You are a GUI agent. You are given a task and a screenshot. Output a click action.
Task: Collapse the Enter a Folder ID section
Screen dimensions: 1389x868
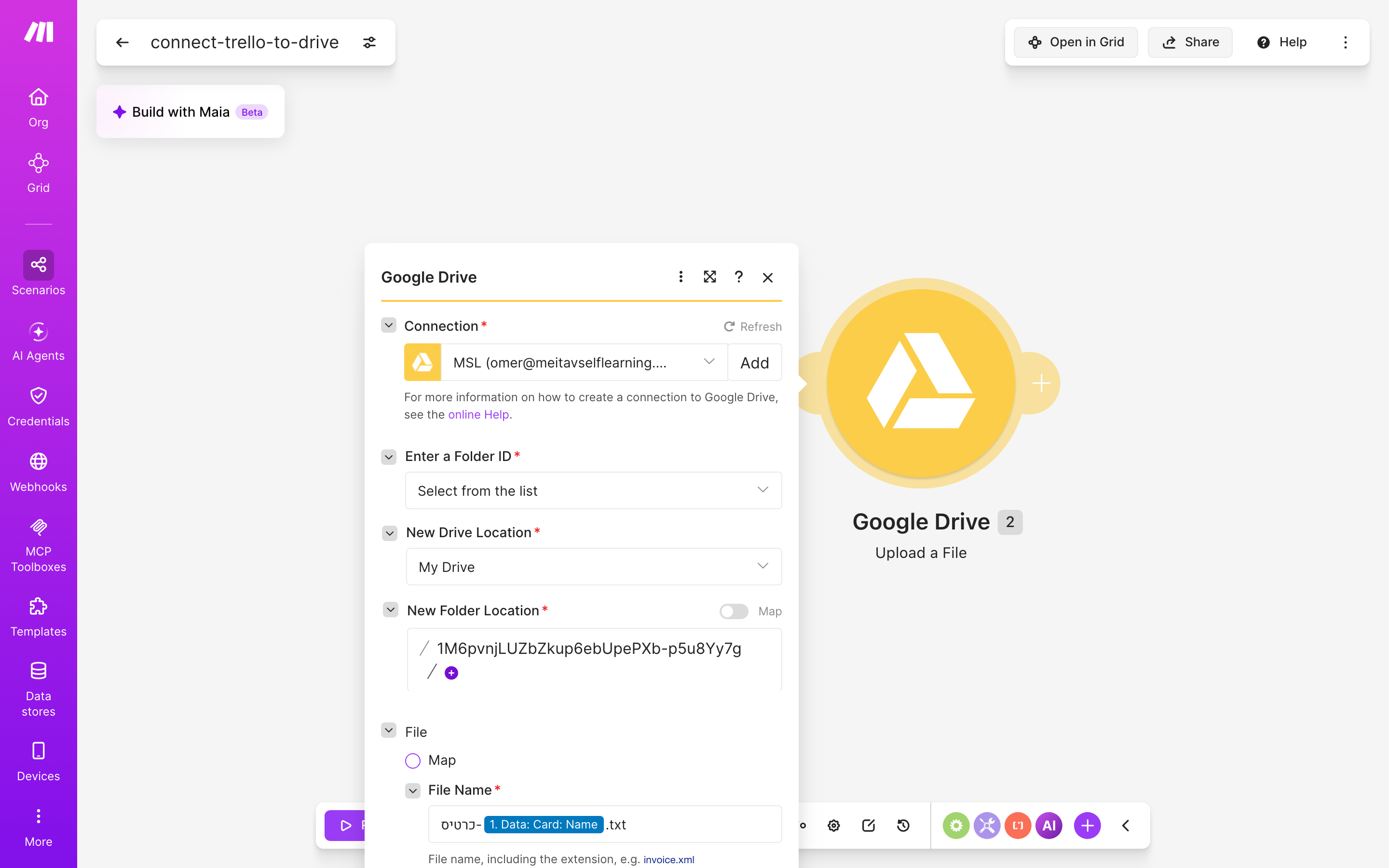point(389,456)
